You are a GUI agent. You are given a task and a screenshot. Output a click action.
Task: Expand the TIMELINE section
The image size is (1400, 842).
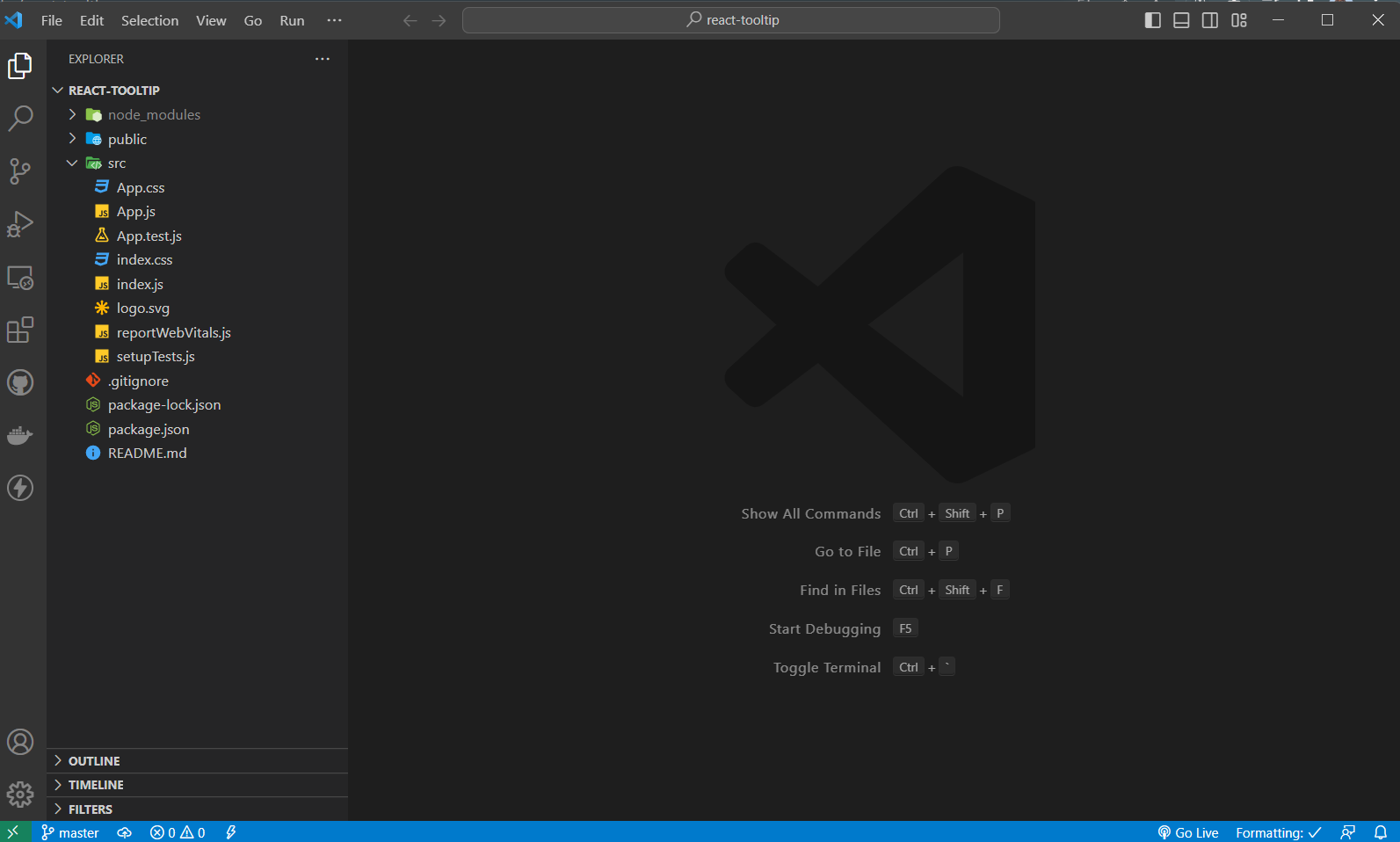point(197,785)
